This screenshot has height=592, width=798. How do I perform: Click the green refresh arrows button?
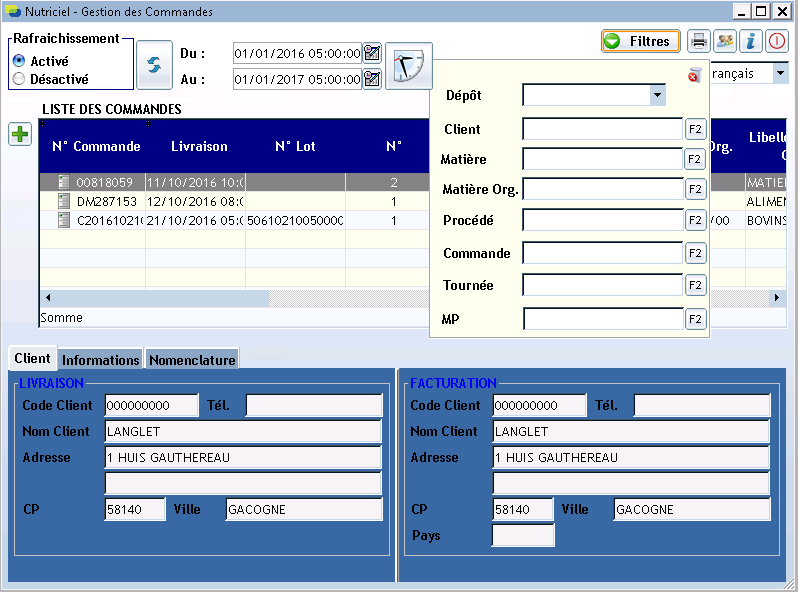pos(154,64)
